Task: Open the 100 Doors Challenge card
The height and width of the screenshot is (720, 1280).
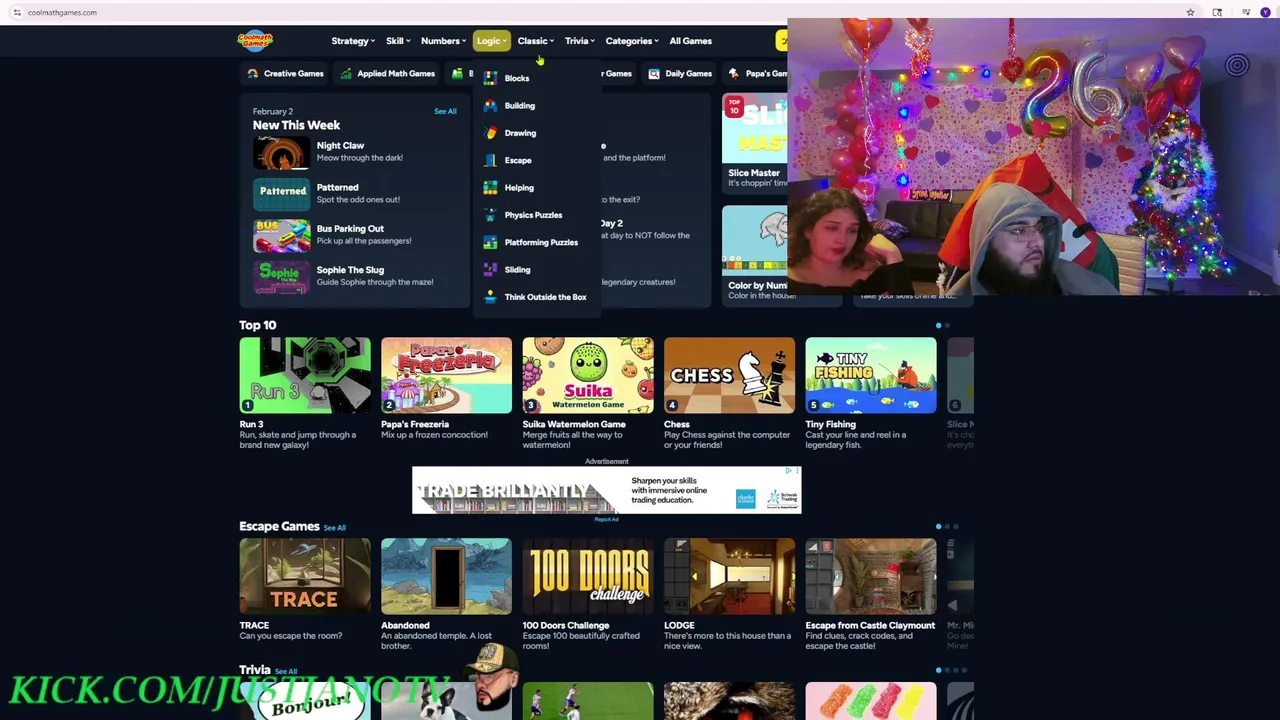Action: [x=588, y=576]
